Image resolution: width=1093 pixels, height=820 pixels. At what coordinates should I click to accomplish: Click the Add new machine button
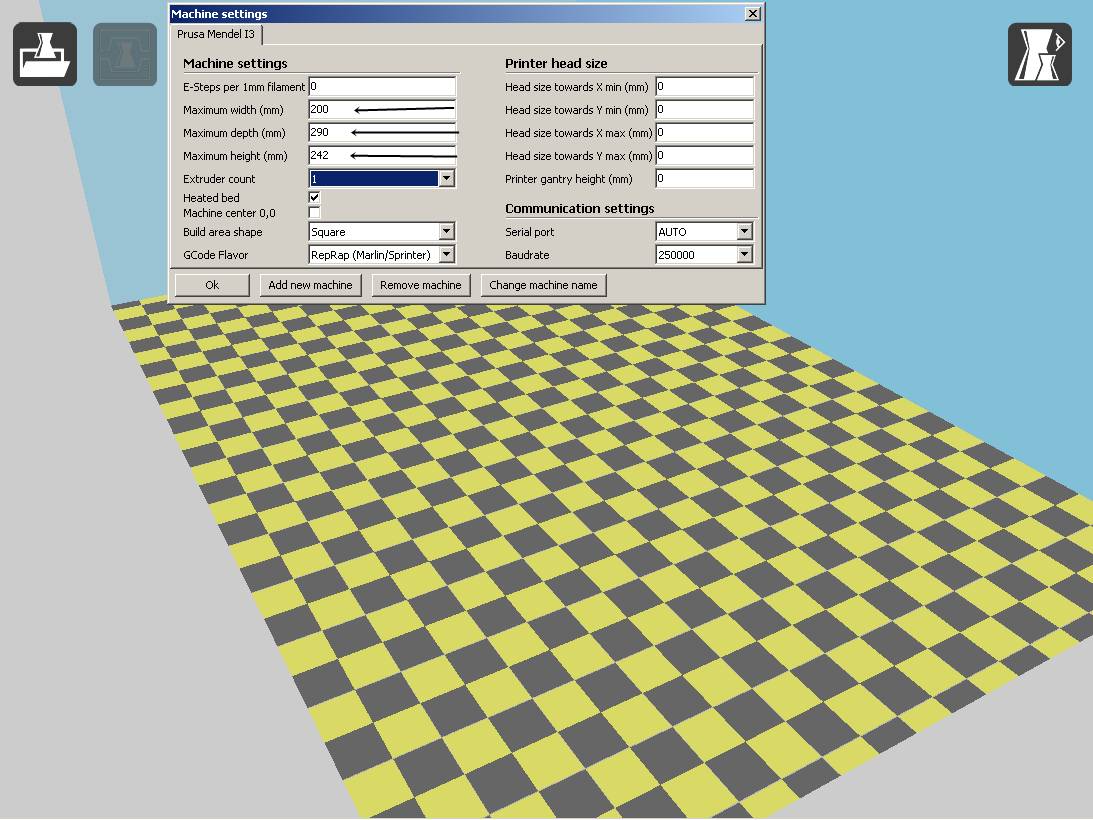click(311, 285)
